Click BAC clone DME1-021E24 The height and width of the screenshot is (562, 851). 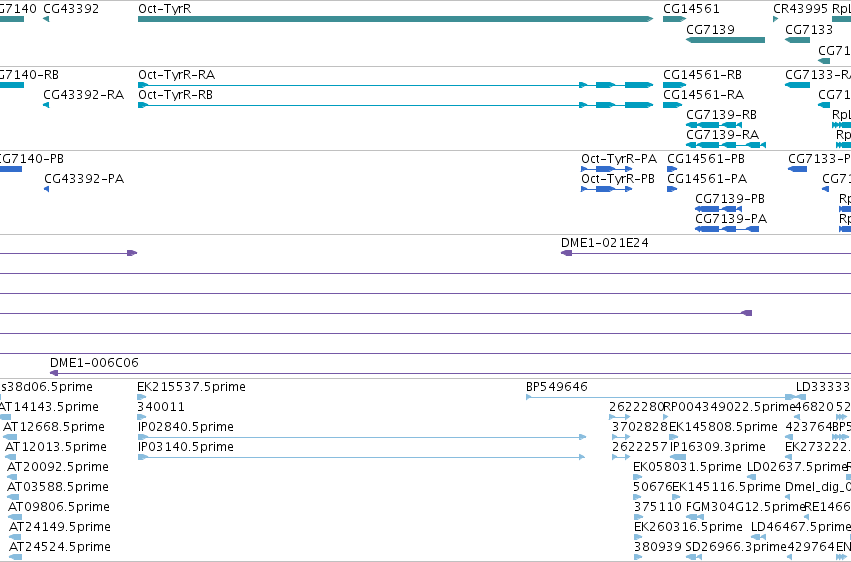pyautogui.click(x=706, y=253)
